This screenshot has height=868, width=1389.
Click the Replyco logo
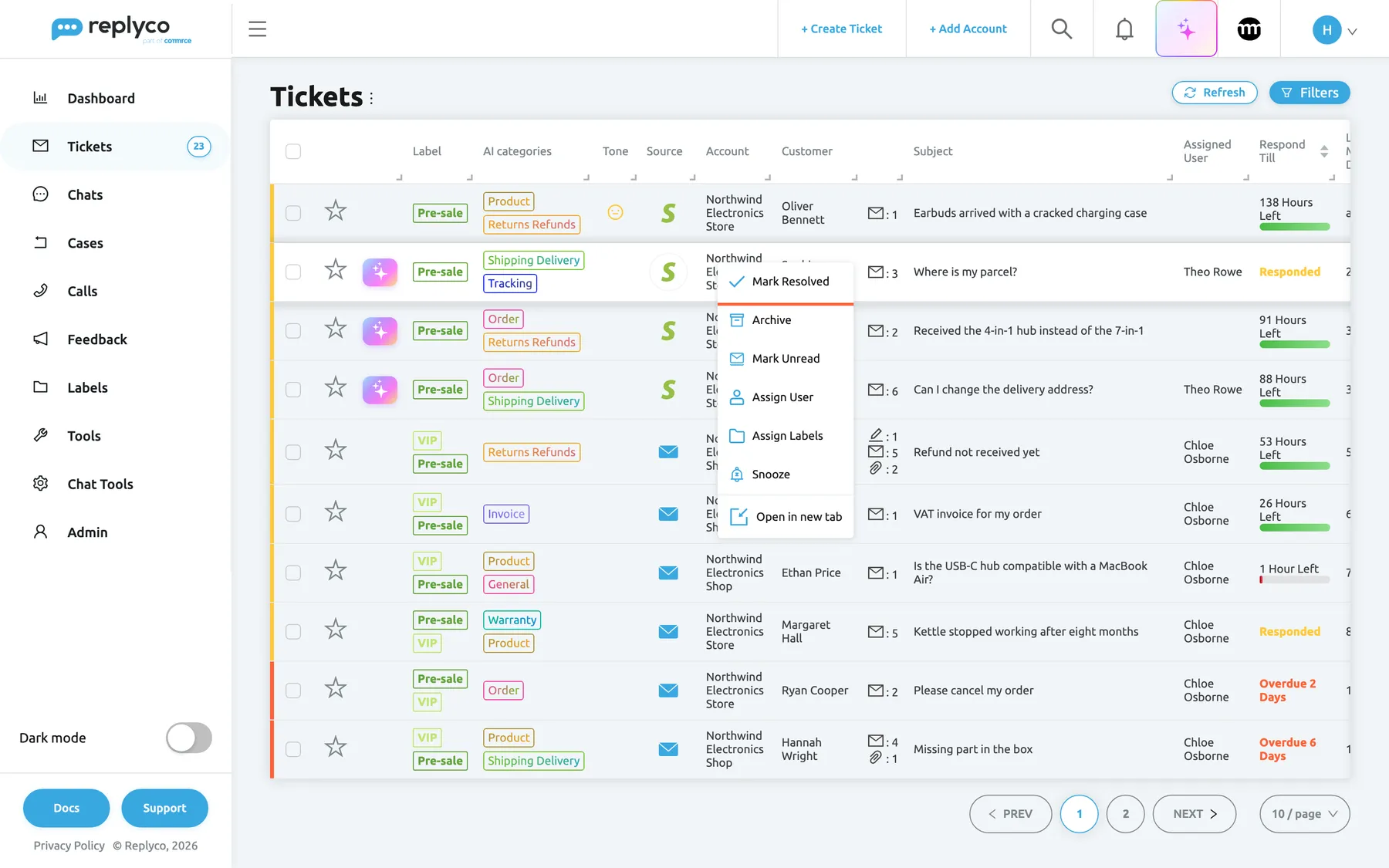[121, 29]
